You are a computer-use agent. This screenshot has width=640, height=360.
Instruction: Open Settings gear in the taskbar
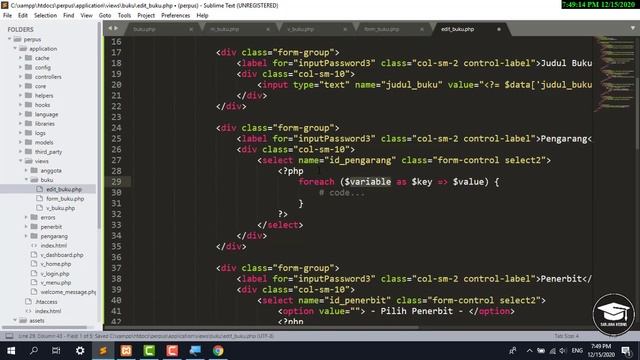[80, 351]
